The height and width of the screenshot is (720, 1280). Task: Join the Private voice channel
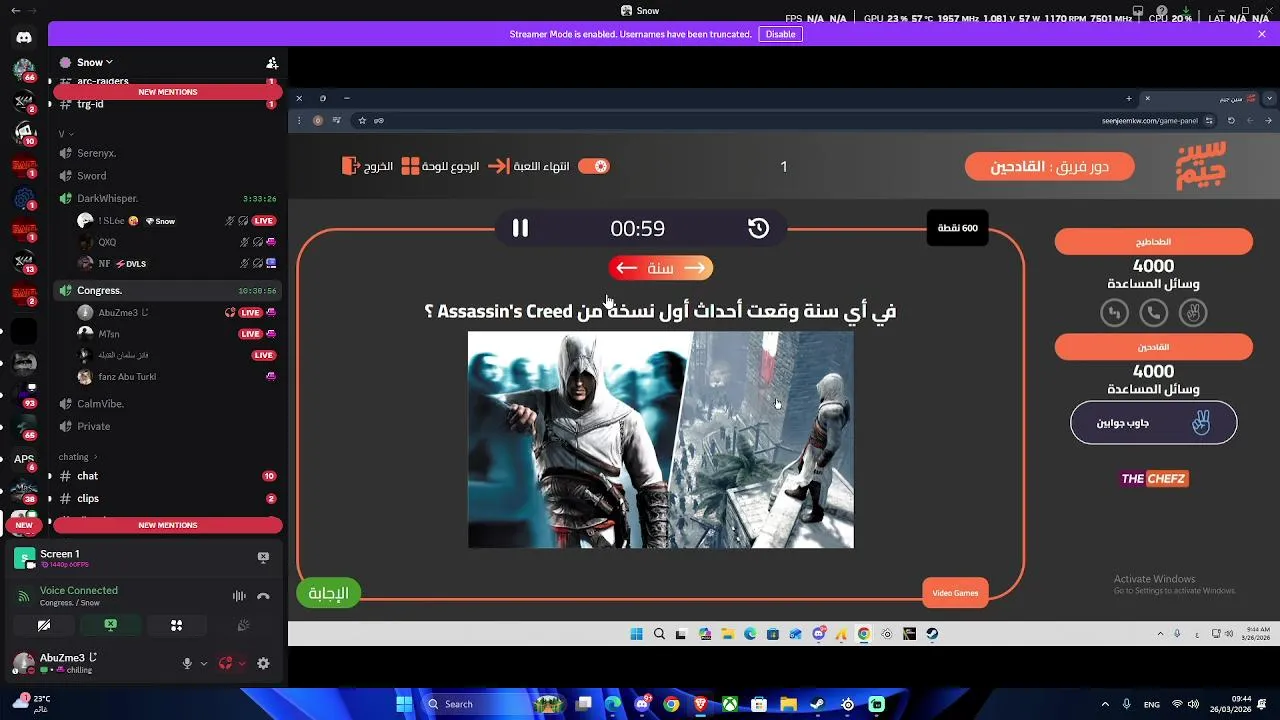pos(168,426)
